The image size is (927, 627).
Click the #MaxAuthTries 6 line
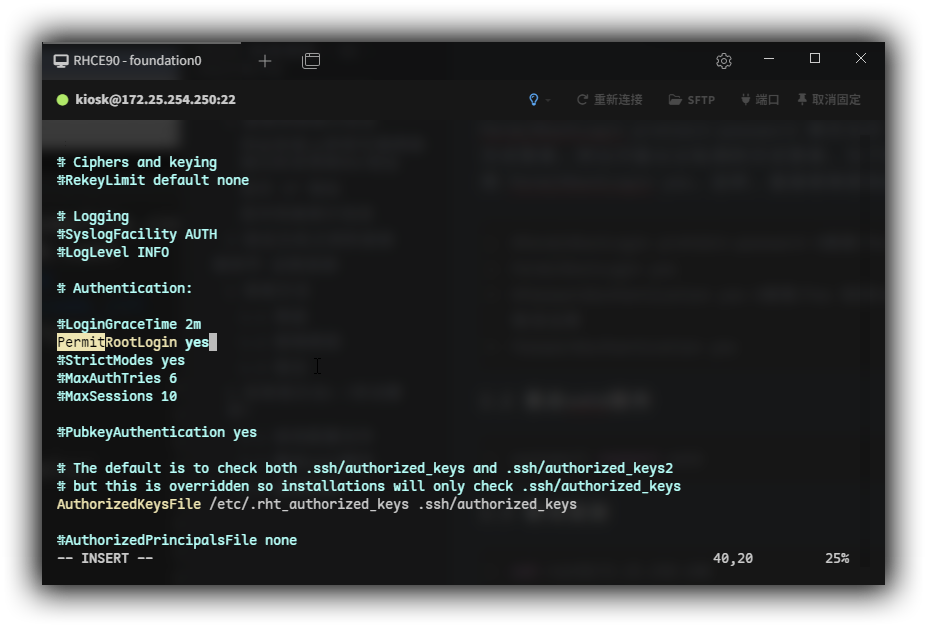tap(117, 378)
